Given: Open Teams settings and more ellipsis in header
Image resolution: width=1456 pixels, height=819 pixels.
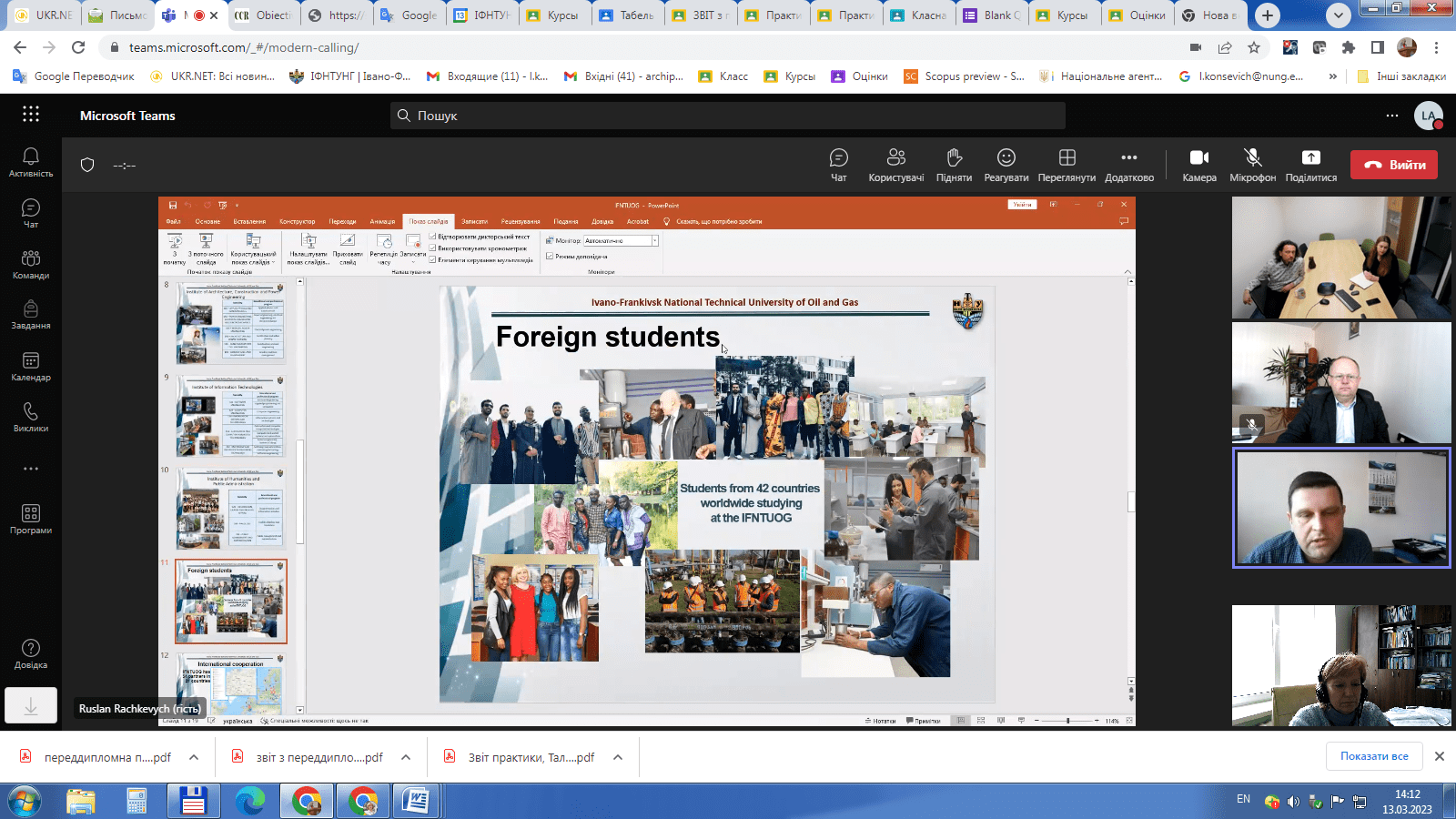Looking at the screenshot, I should point(1392,116).
